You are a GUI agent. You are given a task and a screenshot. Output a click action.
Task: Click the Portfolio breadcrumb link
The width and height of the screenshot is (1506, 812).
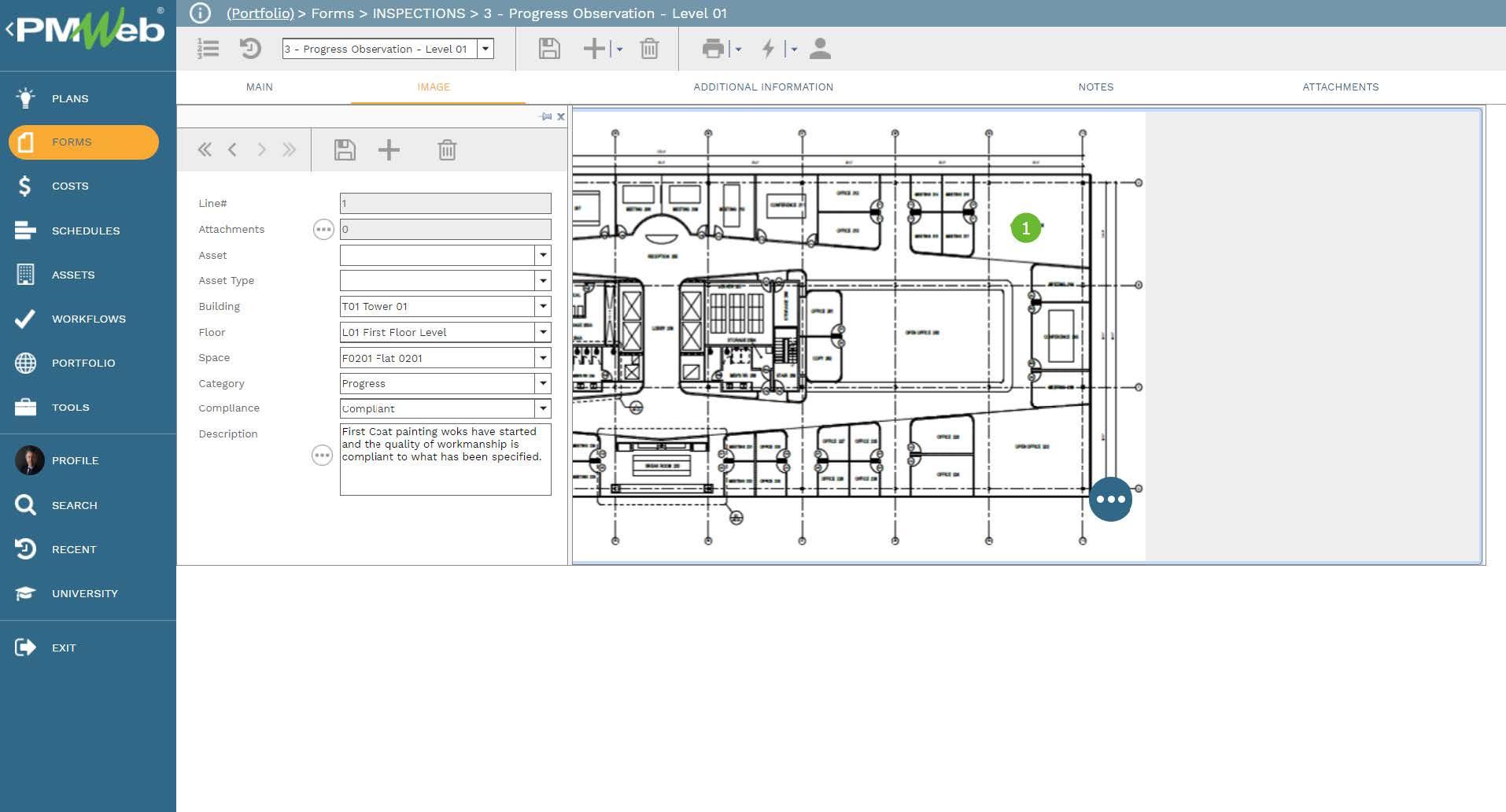coord(260,13)
